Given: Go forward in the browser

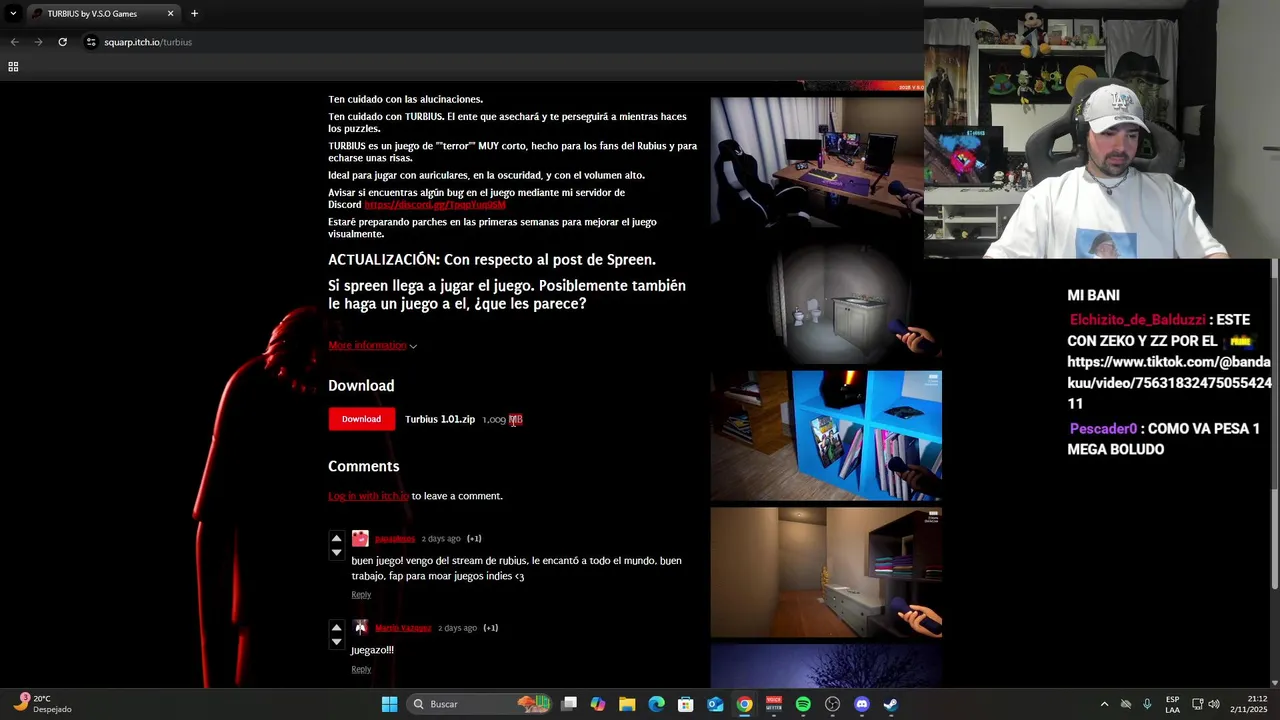Looking at the screenshot, I should (x=38, y=42).
